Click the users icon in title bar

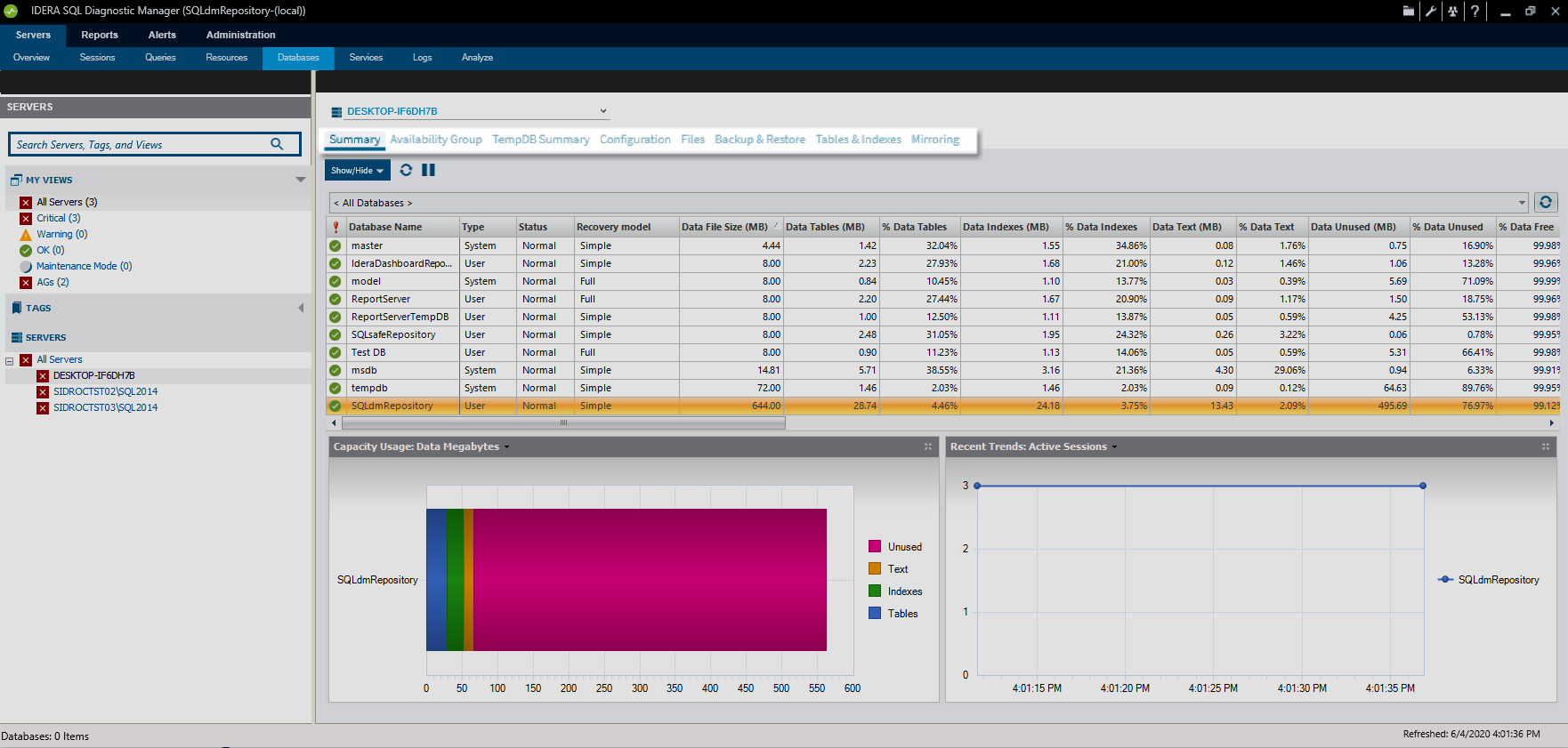tap(1452, 12)
